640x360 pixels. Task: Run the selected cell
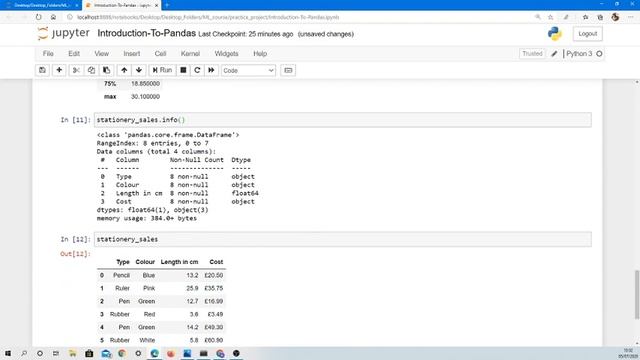click(162, 70)
